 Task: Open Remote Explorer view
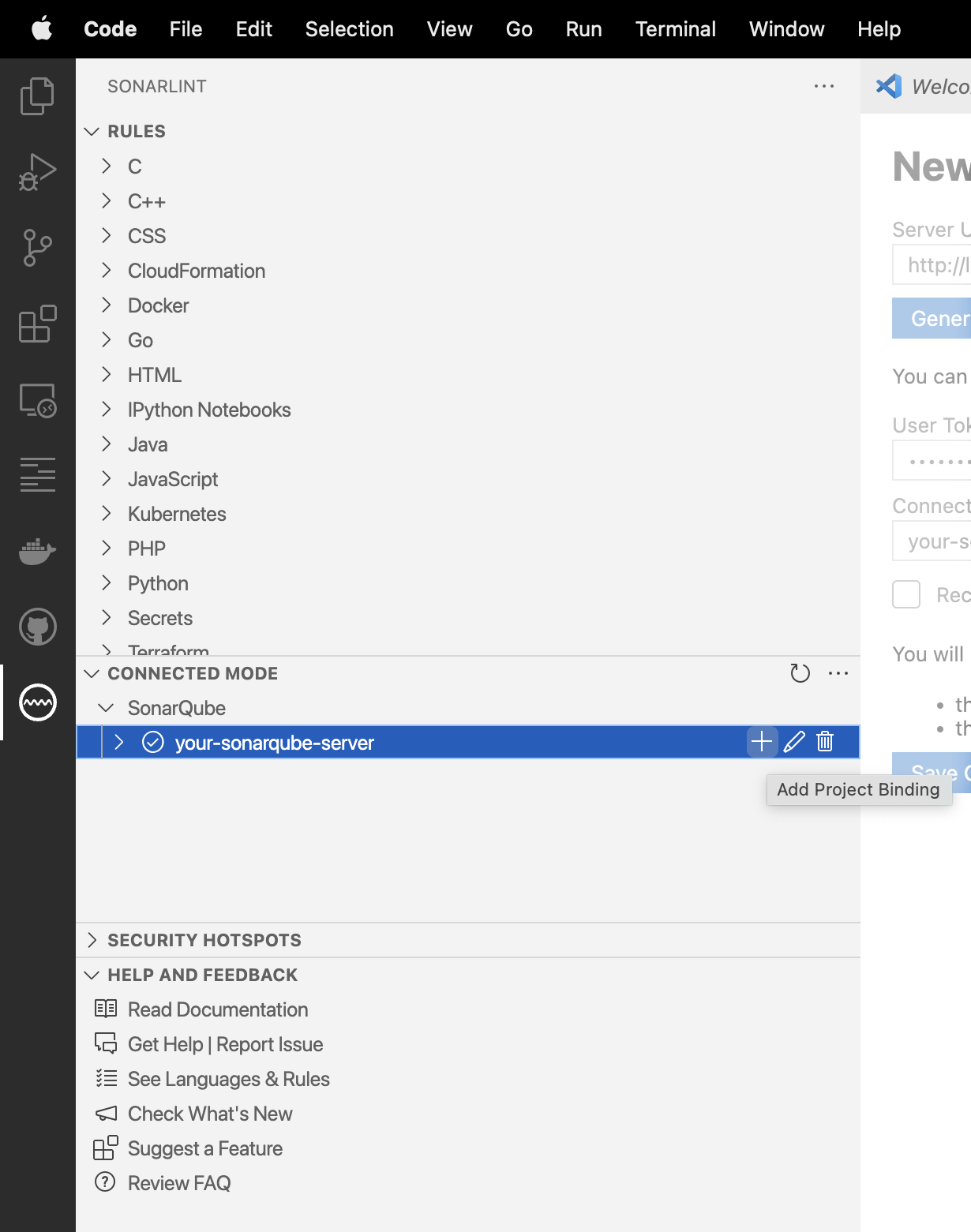click(x=37, y=400)
